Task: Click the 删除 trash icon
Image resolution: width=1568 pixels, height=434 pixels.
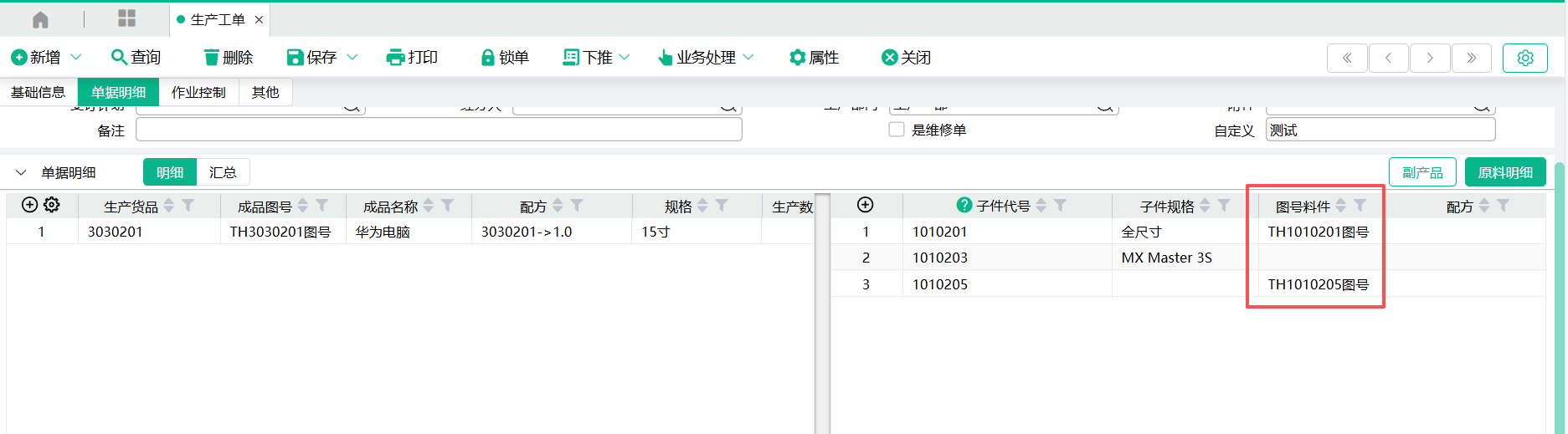Action: pyautogui.click(x=212, y=57)
